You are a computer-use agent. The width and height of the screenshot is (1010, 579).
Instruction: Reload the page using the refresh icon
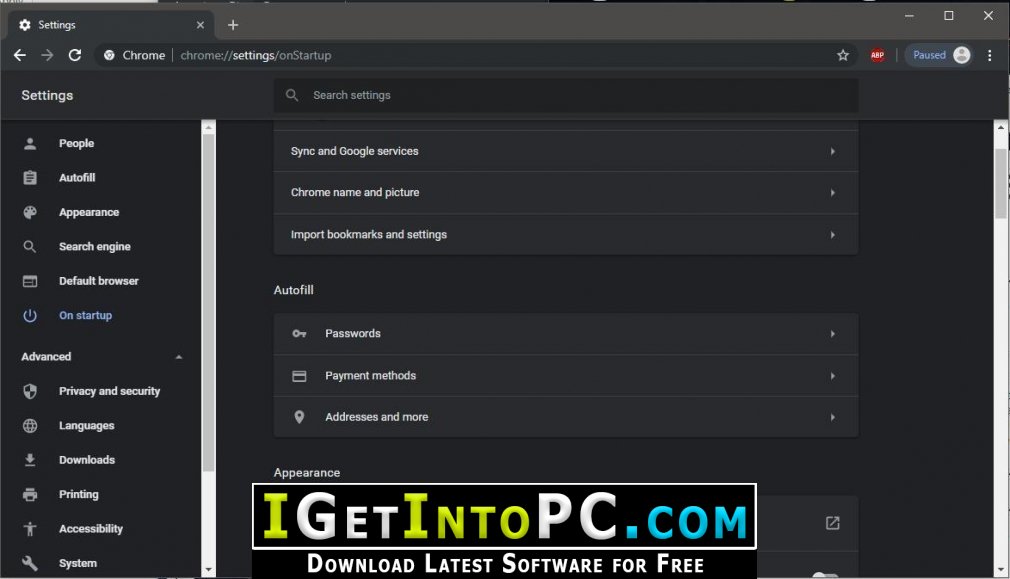tap(75, 55)
